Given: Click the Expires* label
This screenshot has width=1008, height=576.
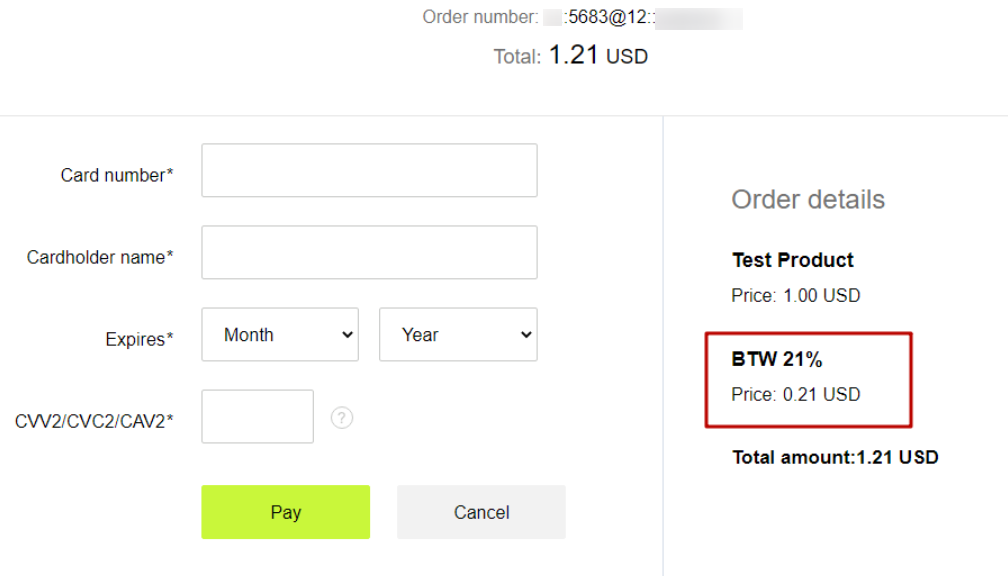Looking at the screenshot, I should [140, 339].
